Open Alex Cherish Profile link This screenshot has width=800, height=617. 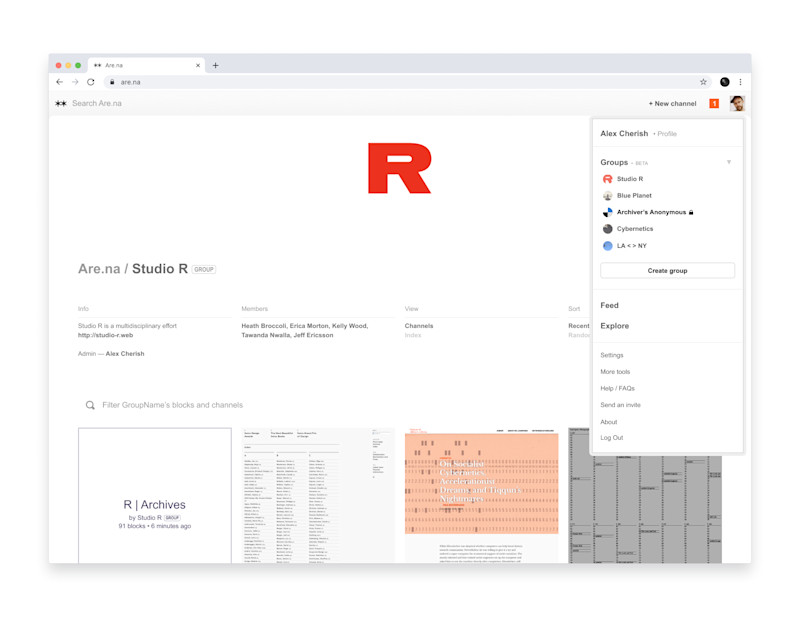point(667,134)
